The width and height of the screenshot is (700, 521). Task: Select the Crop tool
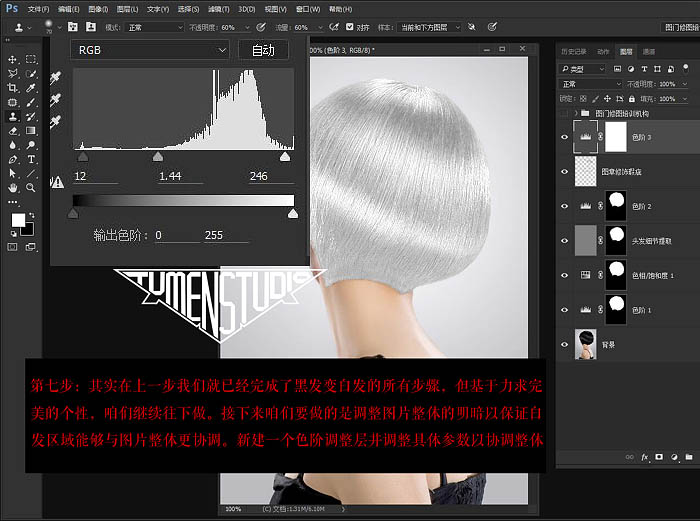point(12,88)
